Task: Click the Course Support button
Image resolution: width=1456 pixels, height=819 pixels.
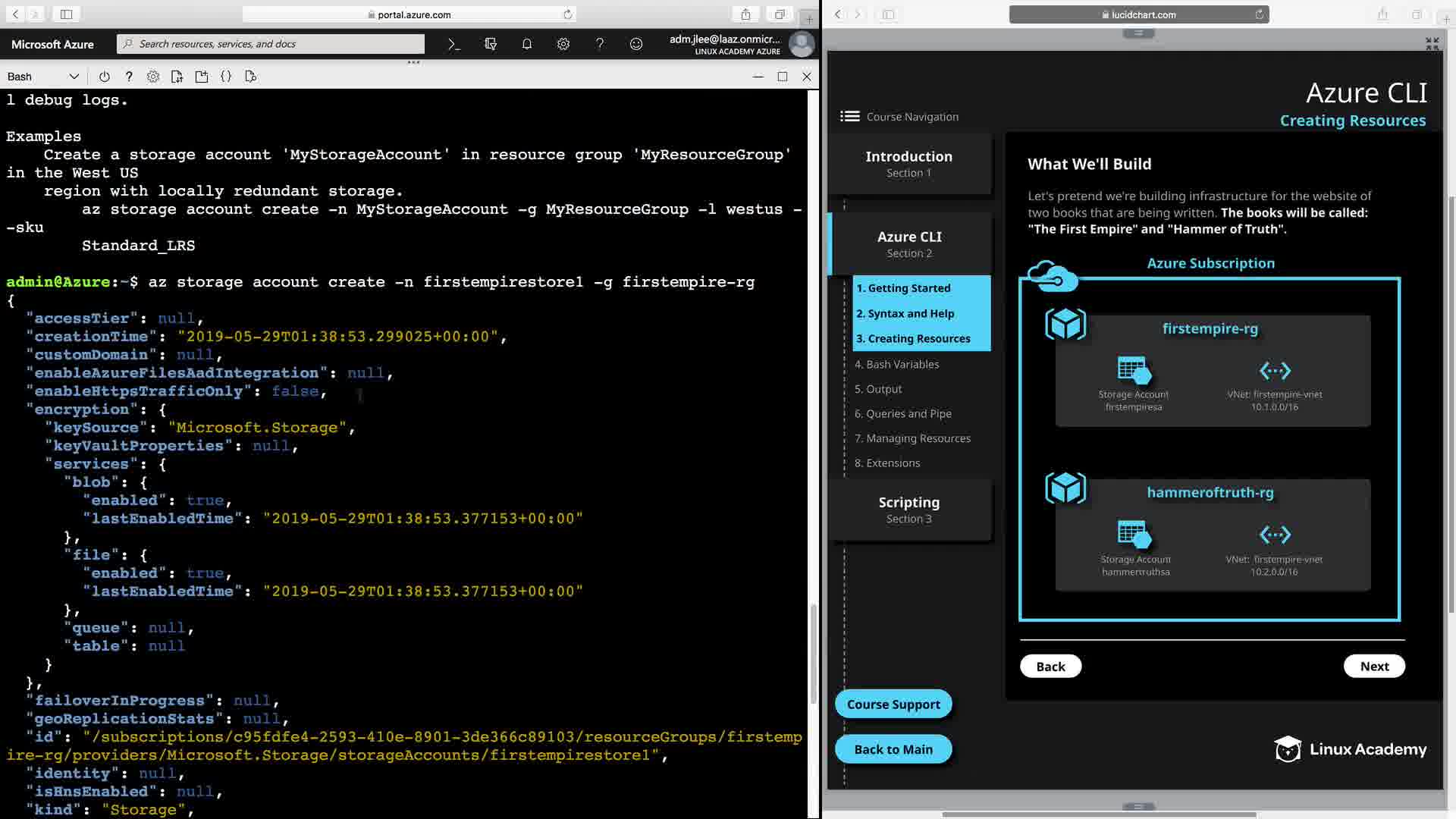Action: click(x=893, y=704)
